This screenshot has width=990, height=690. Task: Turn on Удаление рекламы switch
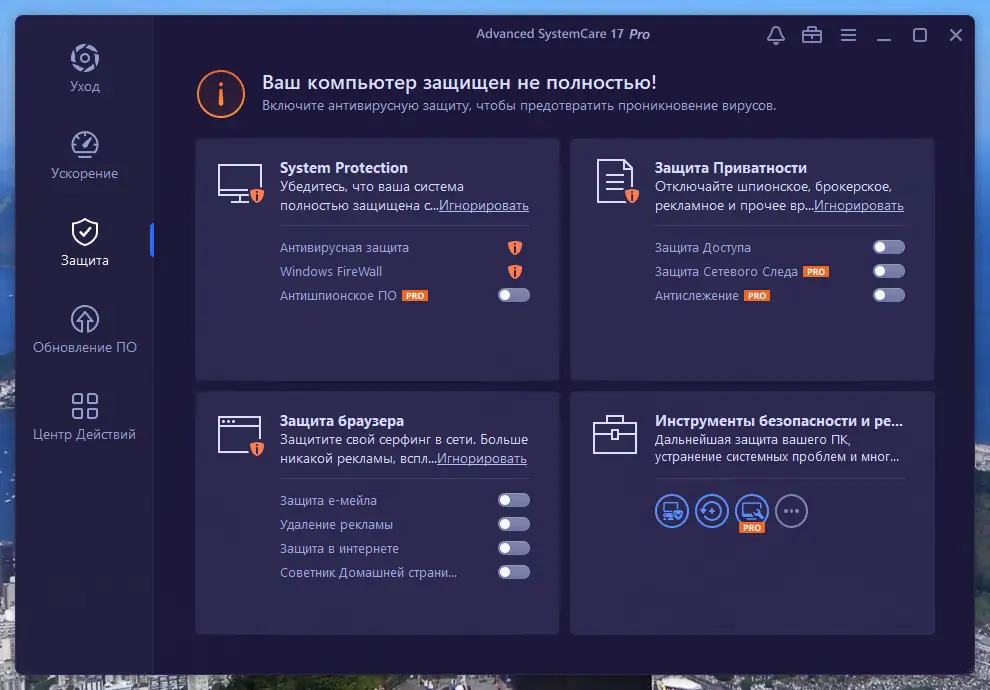click(x=514, y=524)
